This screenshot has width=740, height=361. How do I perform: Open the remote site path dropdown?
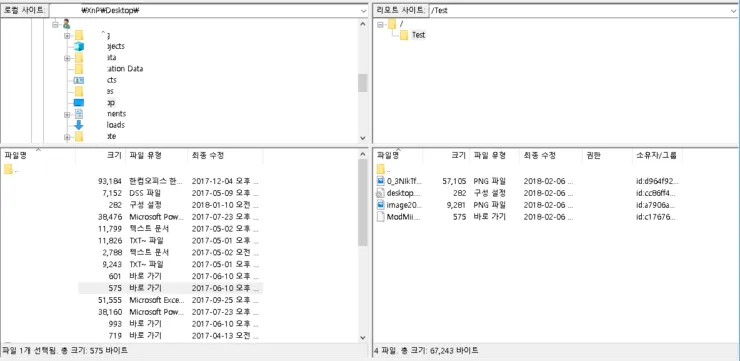(732, 10)
